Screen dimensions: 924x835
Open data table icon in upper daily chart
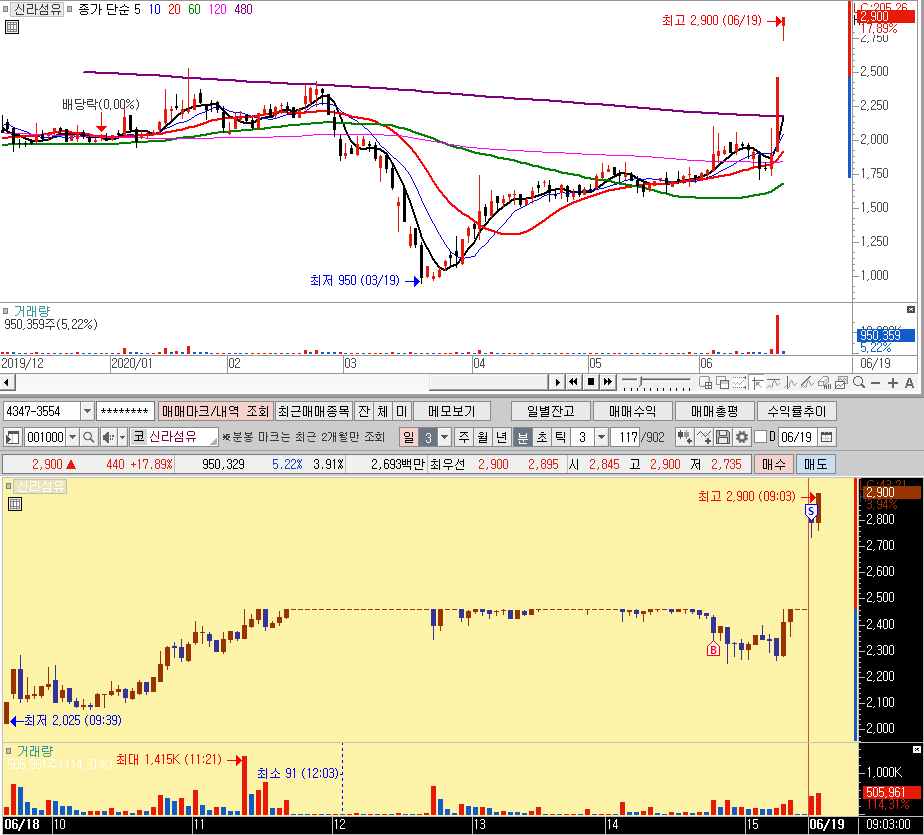click(12, 27)
